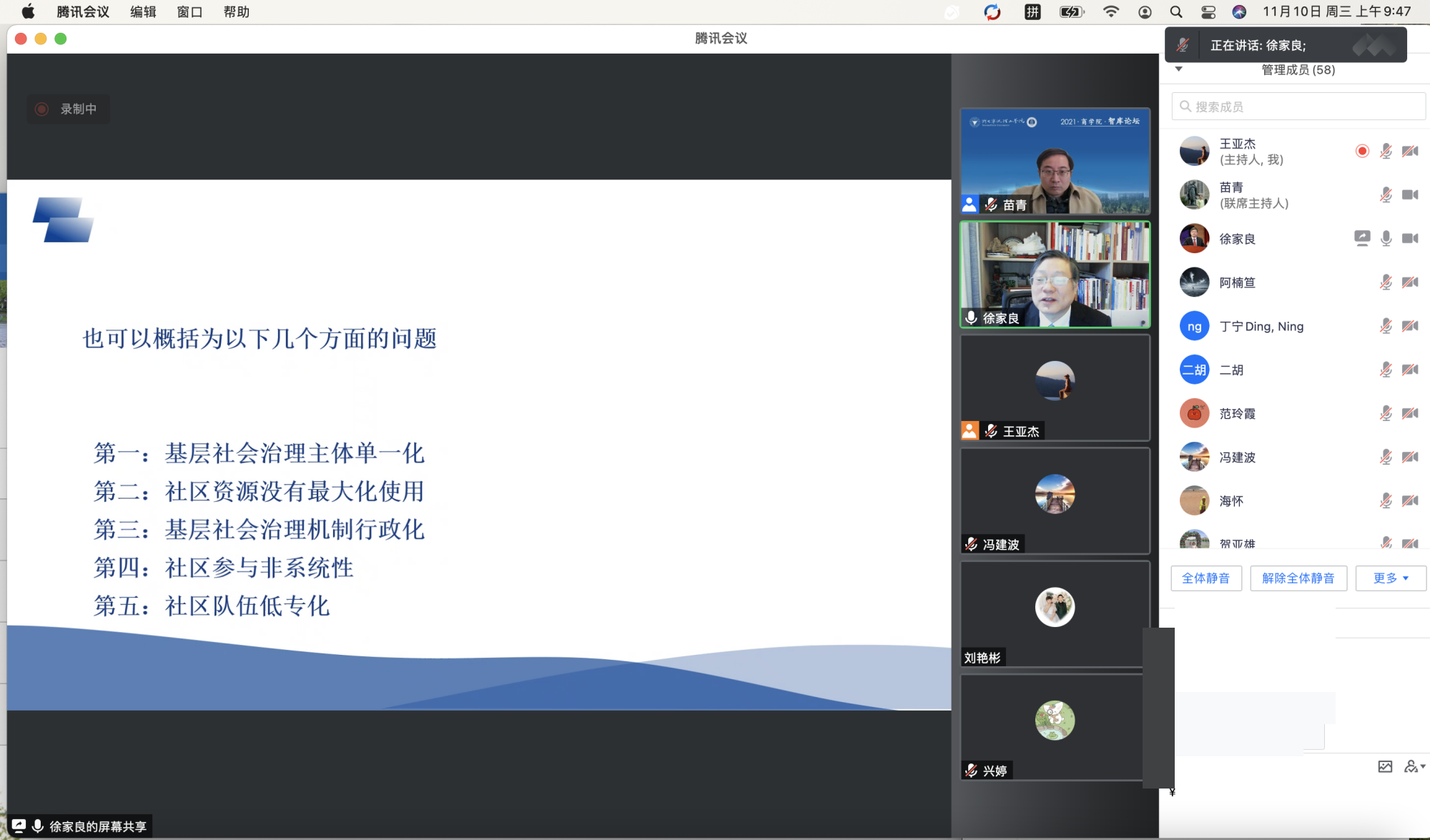1430x840 pixels.
Task: Click the recording indicator next to 王亚杰
Action: coord(1362,151)
